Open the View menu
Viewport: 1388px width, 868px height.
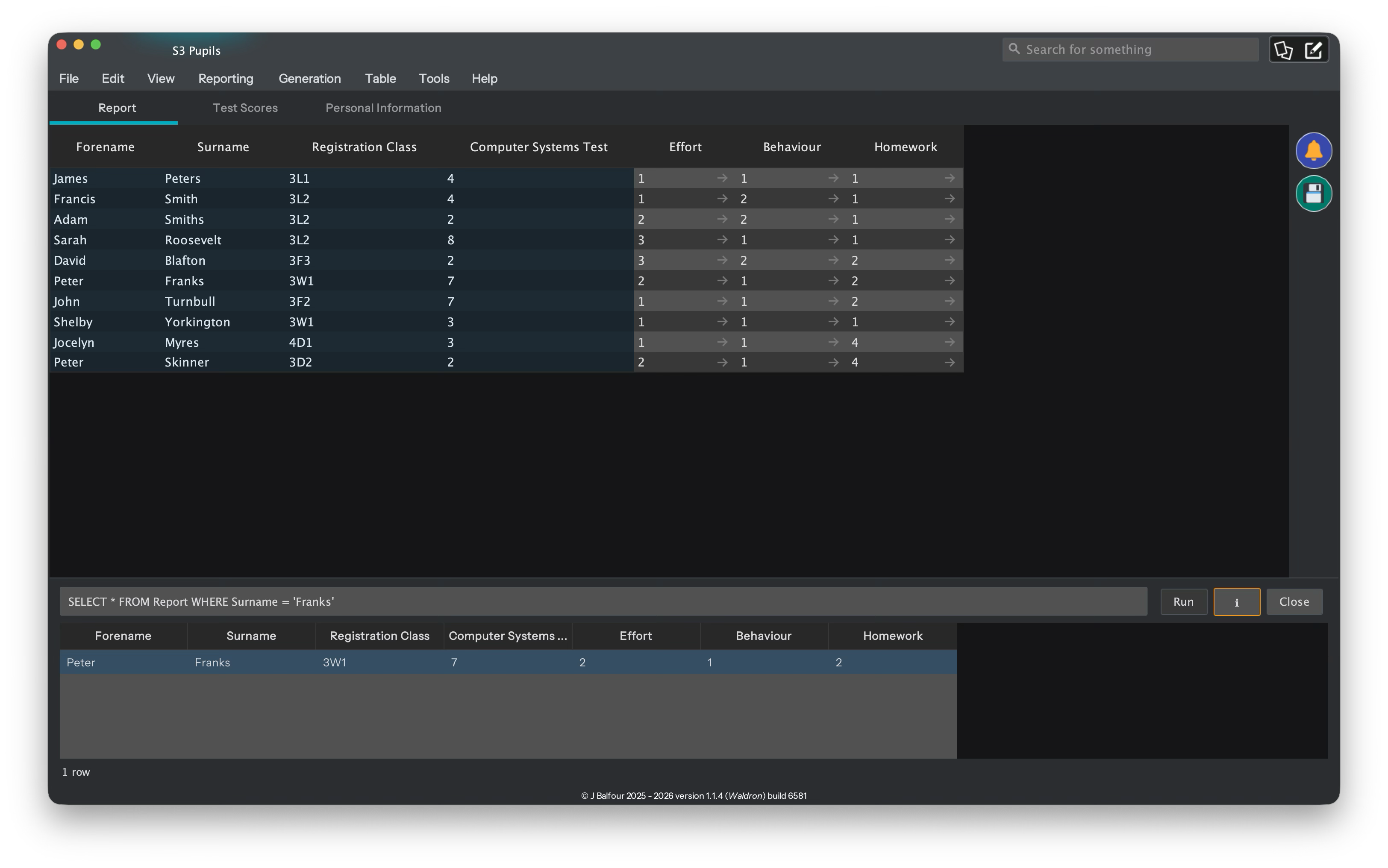click(x=161, y=79)
